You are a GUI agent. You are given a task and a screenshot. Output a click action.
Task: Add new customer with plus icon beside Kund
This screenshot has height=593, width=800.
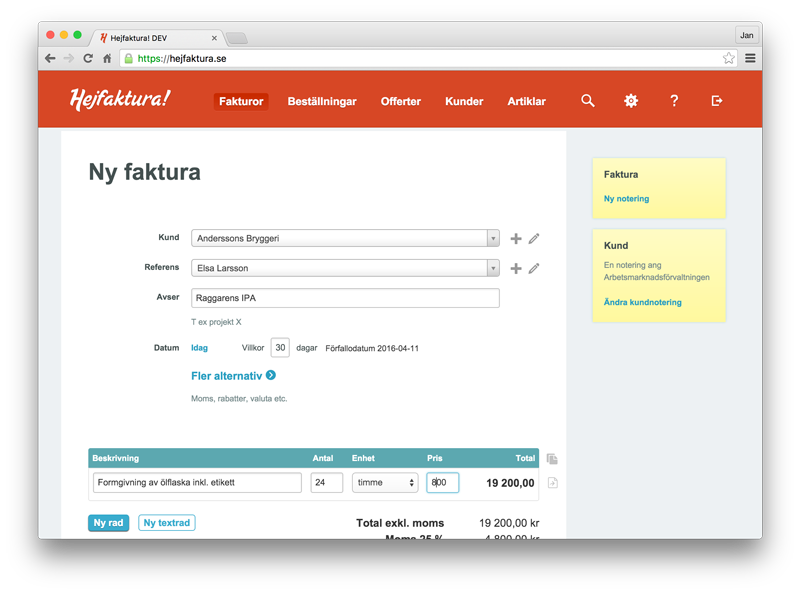[516, 239]
